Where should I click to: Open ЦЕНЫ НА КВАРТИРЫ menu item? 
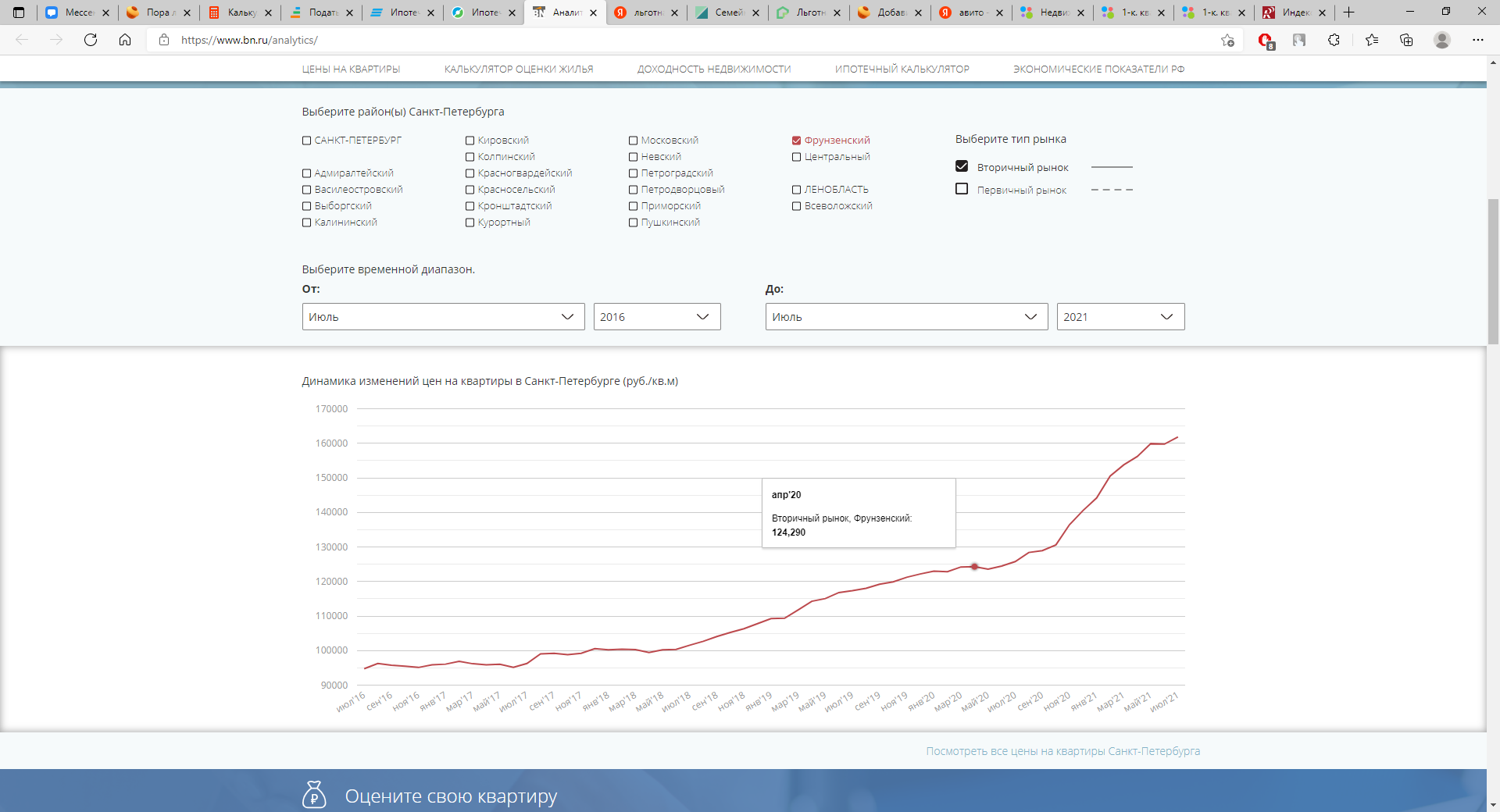click(351, 69)
